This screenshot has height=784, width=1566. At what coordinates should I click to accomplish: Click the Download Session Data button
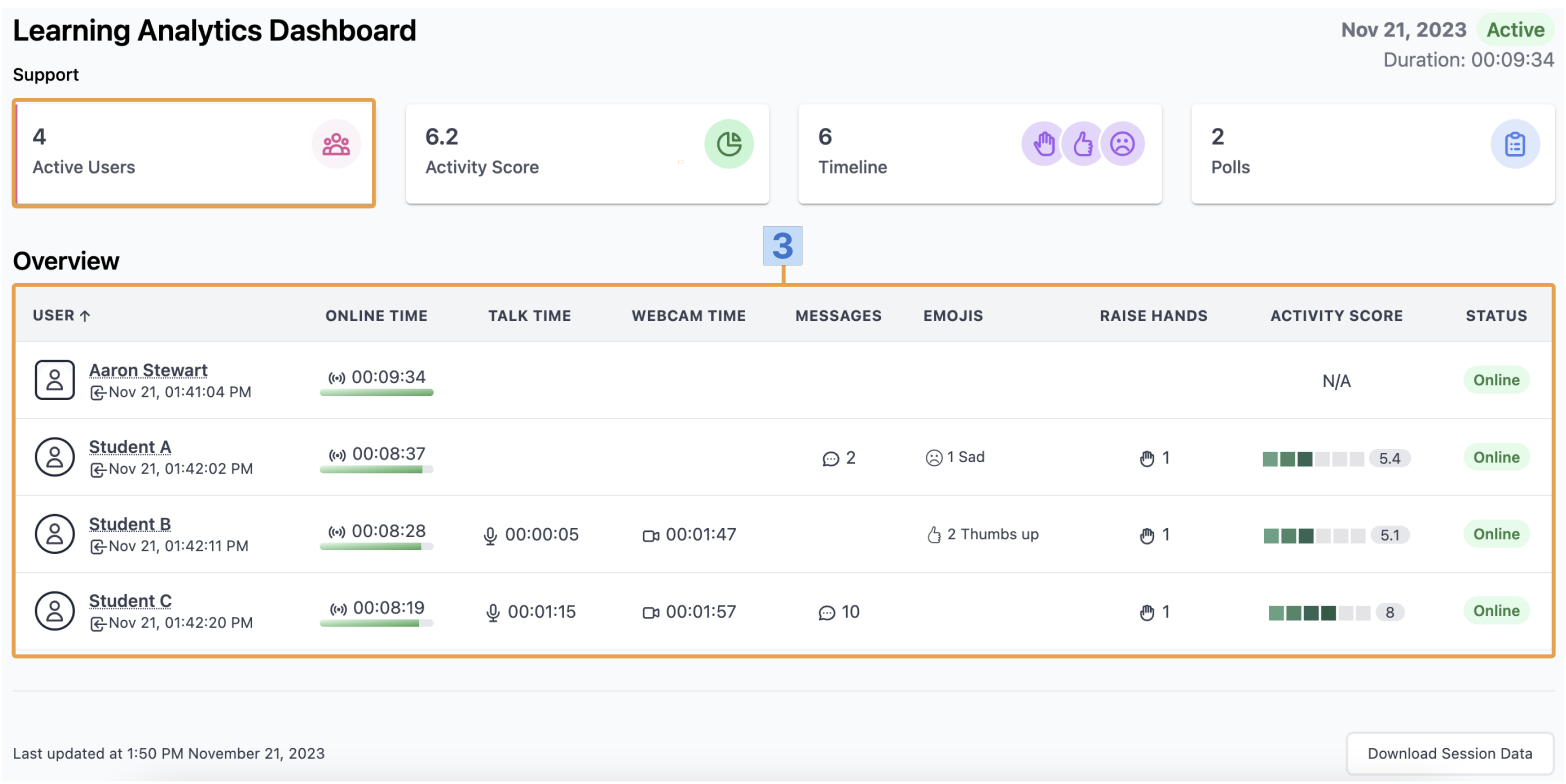click(x=1450, y=754)
